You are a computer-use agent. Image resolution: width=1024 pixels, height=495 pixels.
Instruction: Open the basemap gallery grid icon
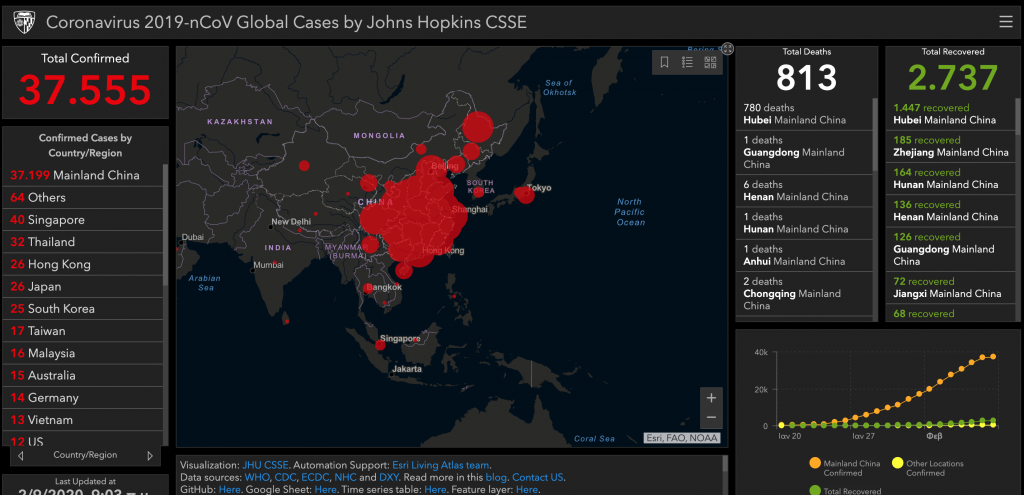click(710, 63)
